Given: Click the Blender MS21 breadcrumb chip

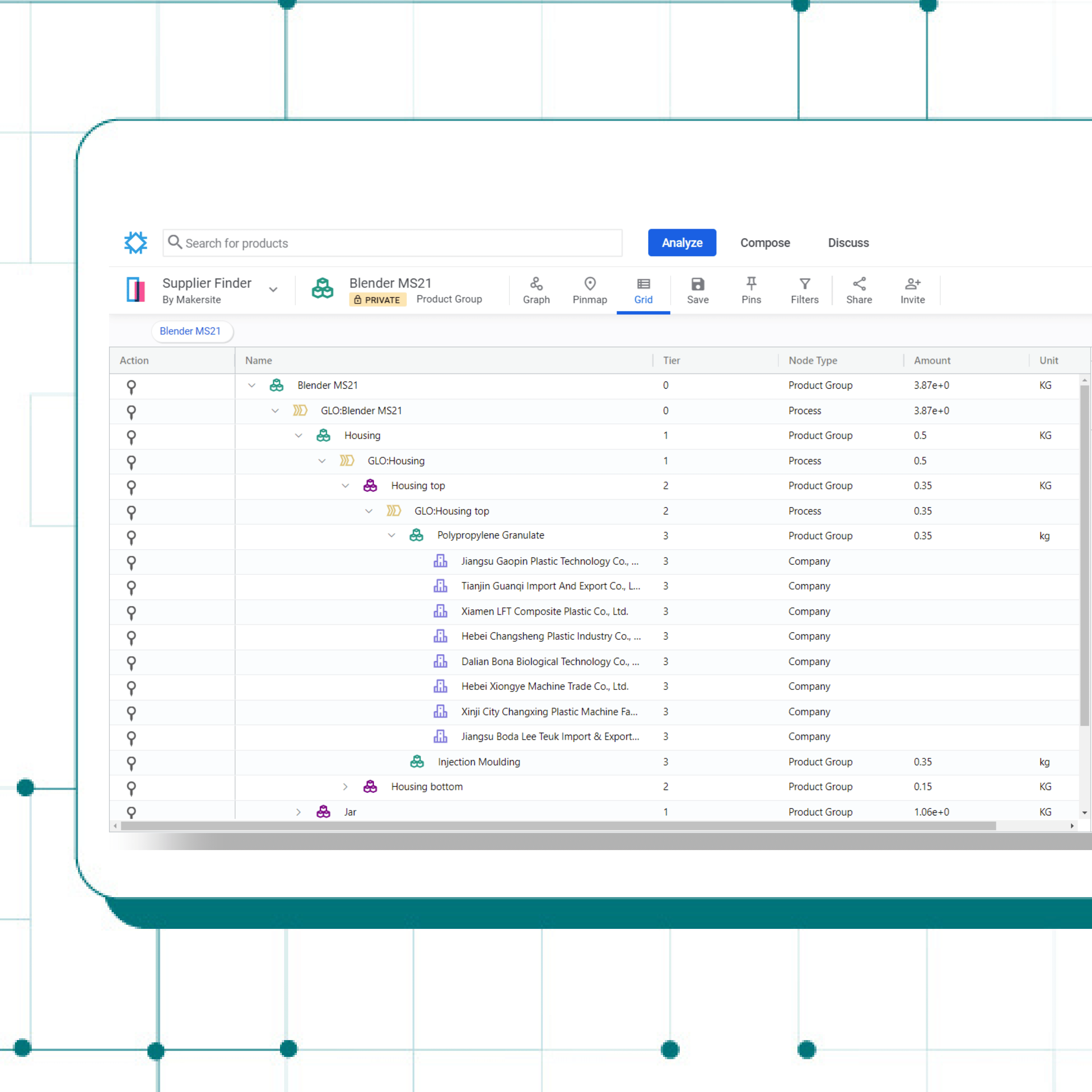Looking at the screenshot, I should point(190,331).
